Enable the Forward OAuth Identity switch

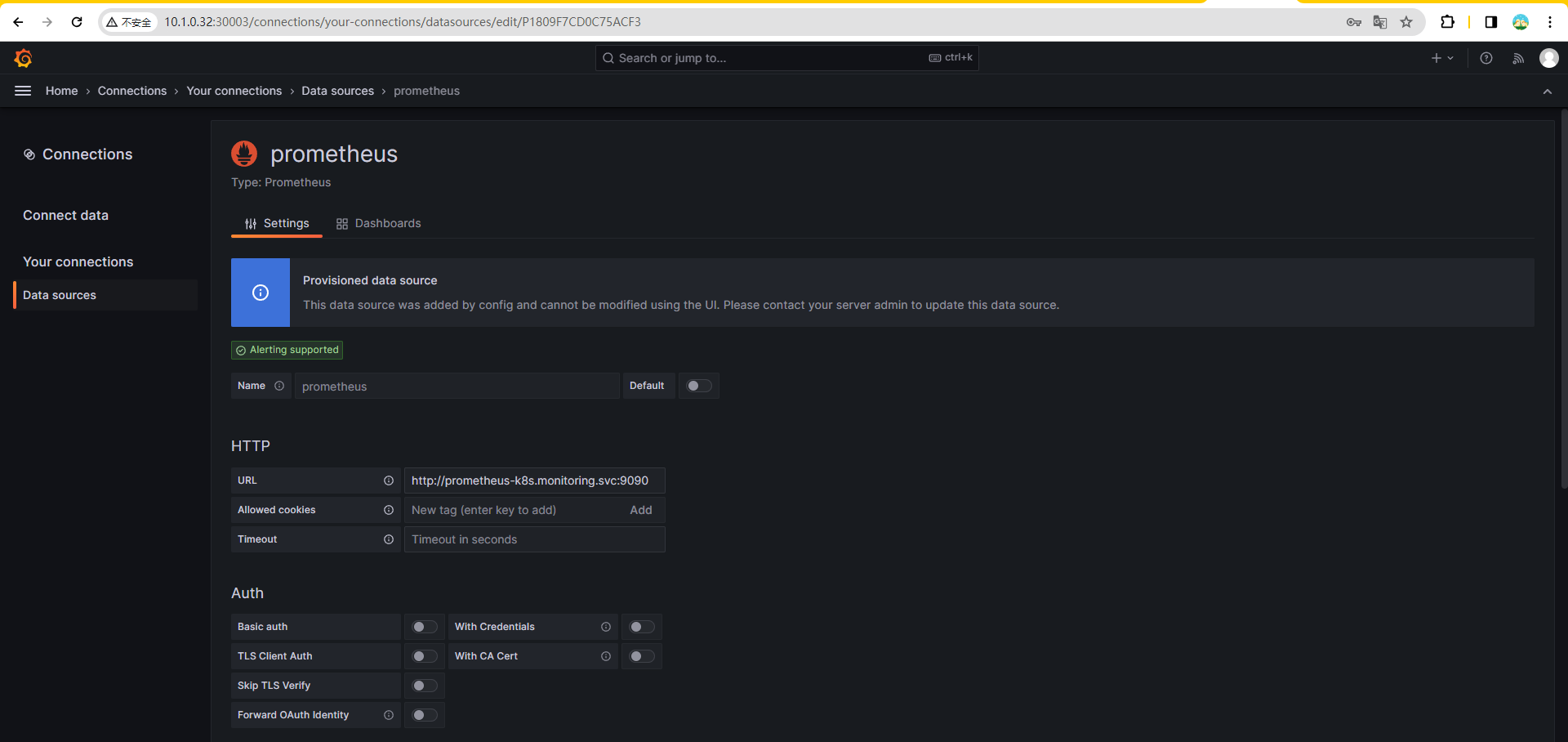tap(425, 715)
